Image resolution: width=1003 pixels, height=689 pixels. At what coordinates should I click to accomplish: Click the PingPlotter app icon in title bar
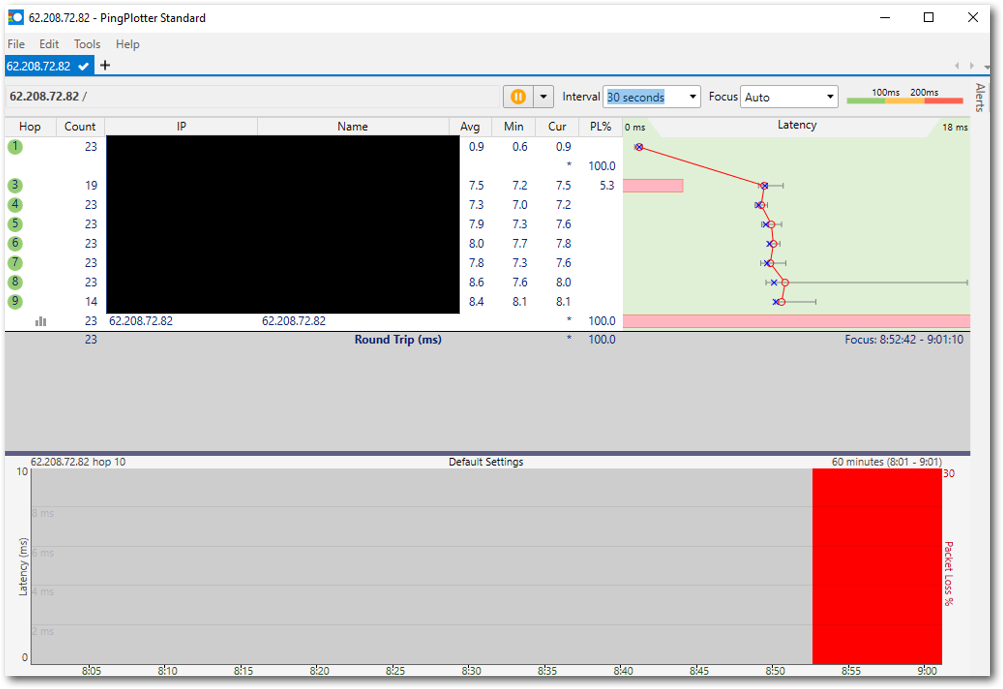point(15,17)
